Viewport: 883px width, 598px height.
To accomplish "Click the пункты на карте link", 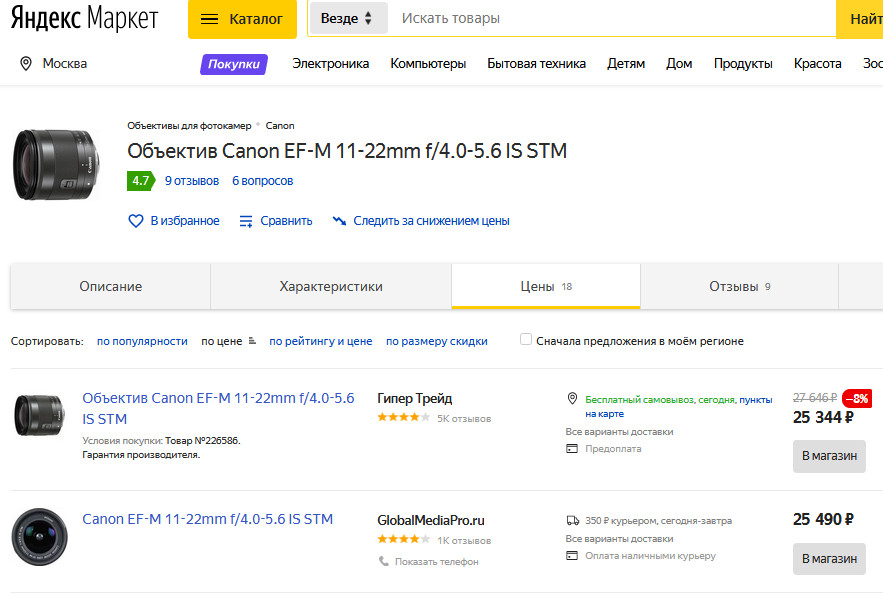I will click(679, 407).
